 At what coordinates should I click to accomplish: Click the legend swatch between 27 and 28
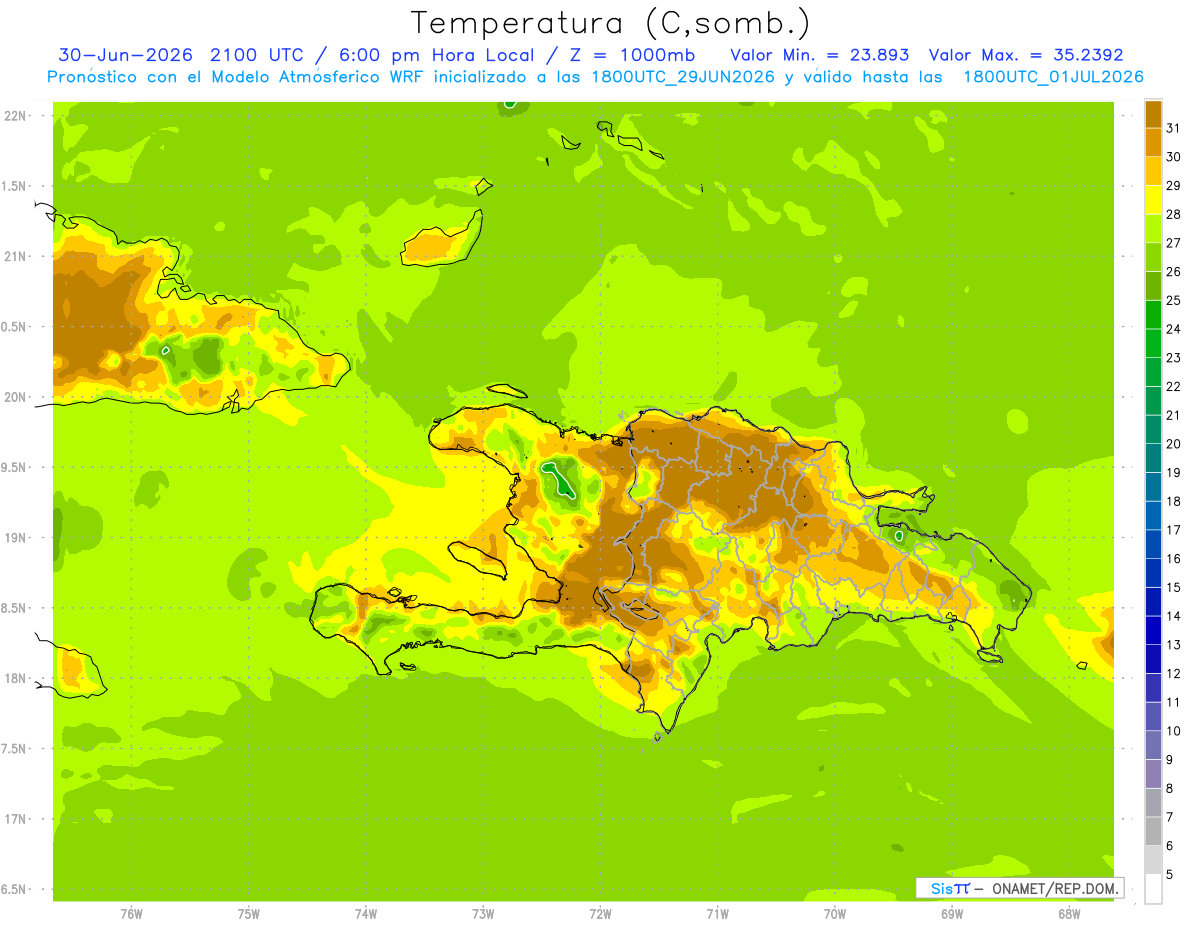click(x=1153, y=229)
